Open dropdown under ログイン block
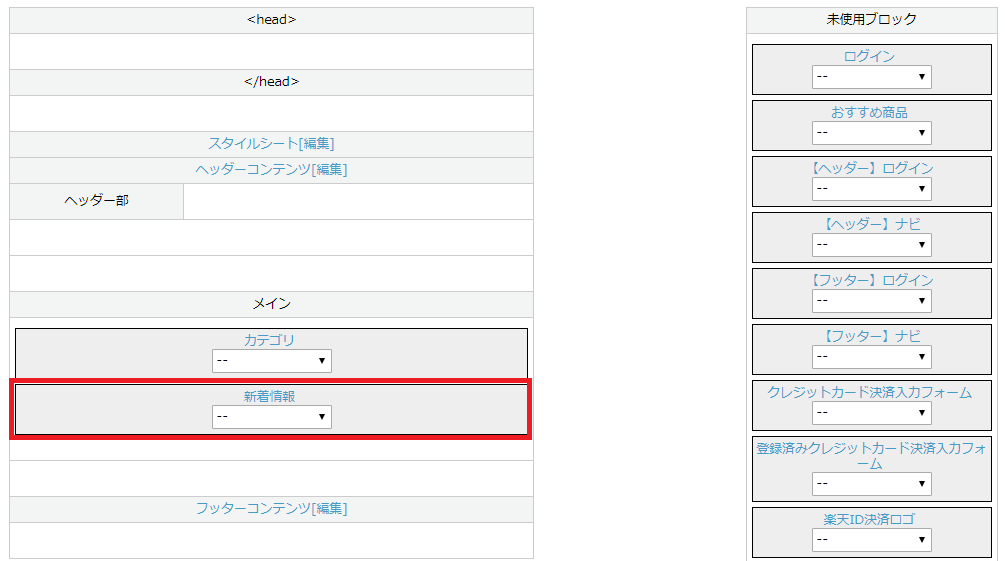Viewport: 1005px width, 561px height. coord(871,77)
